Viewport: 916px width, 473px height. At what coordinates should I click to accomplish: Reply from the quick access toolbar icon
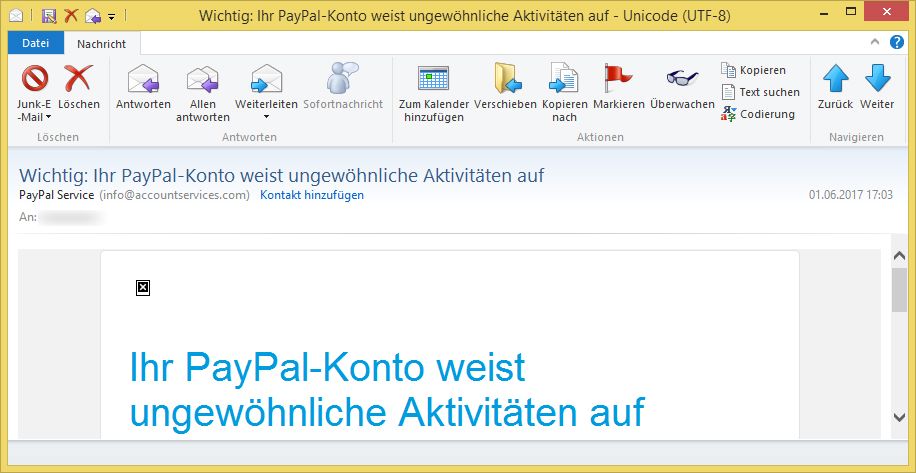(x=93, y=16)
